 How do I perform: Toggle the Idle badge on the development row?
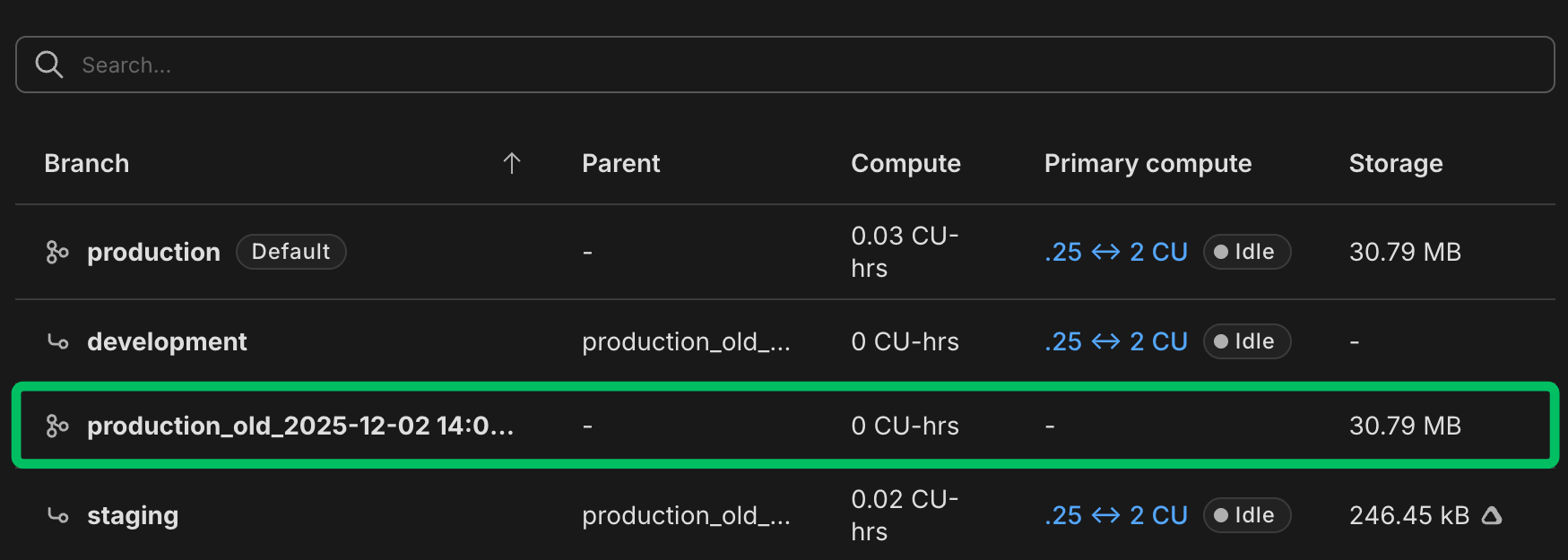(1246, 341)
